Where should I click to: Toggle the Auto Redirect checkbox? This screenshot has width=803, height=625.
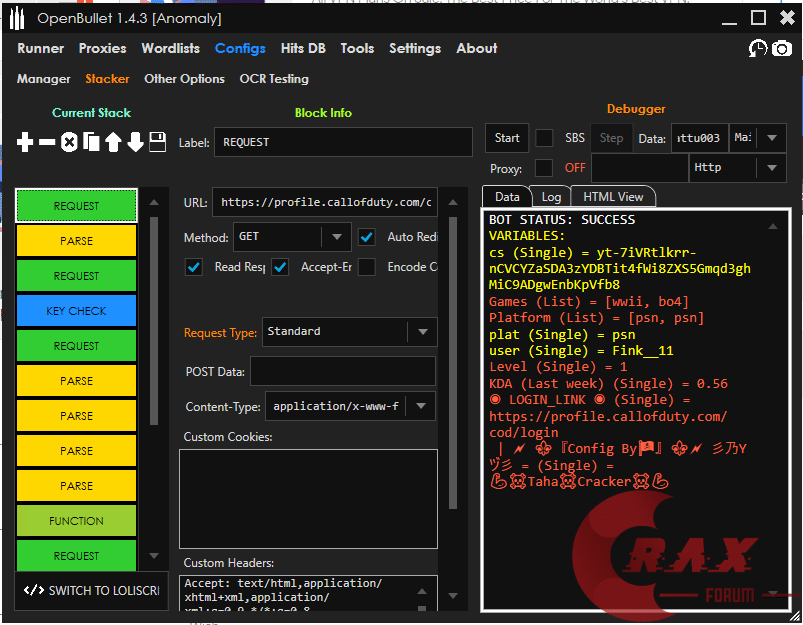[x=367, y=237]
